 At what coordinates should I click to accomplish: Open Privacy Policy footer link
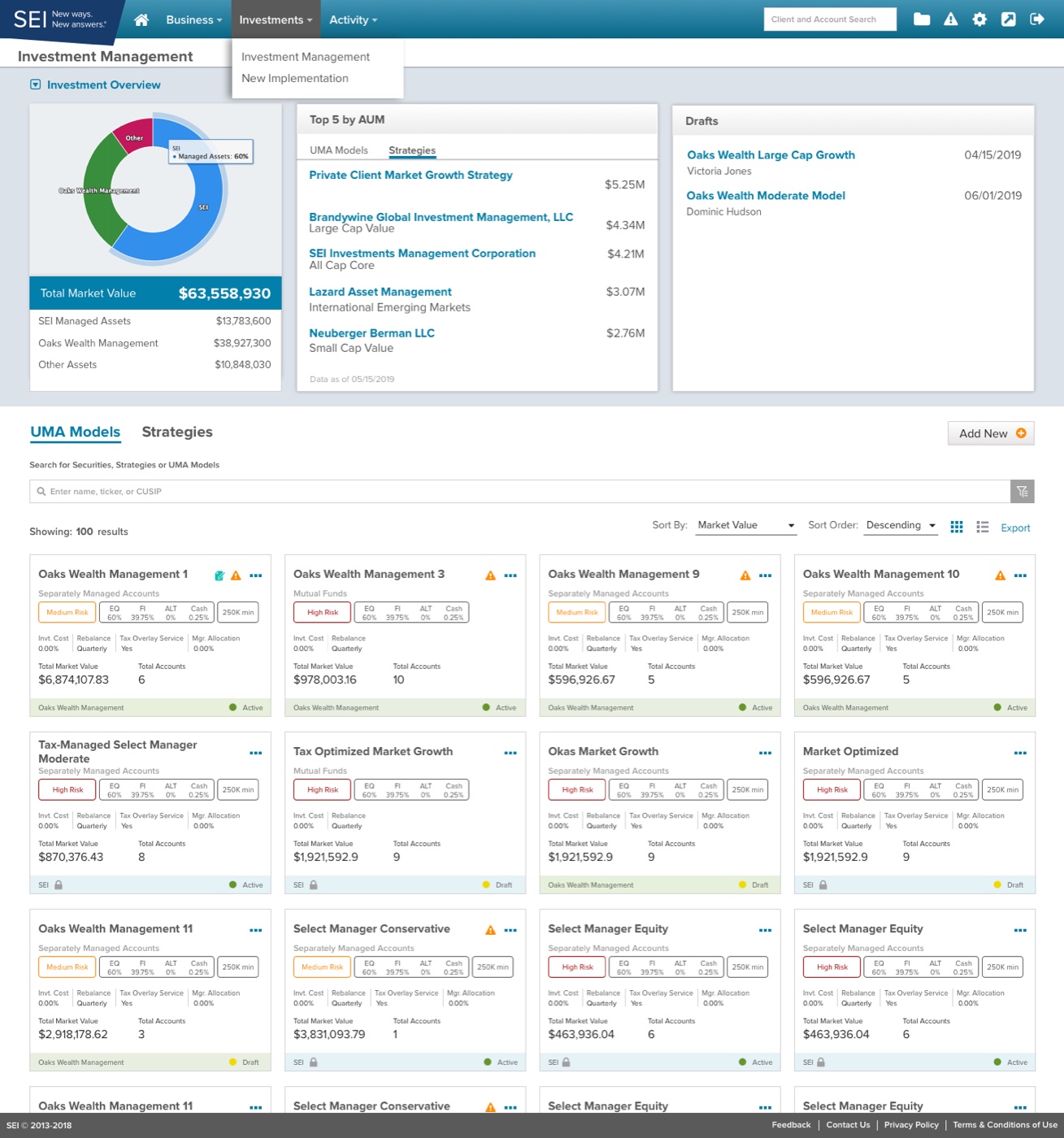pyautogui.click(x=911, y=1125)
